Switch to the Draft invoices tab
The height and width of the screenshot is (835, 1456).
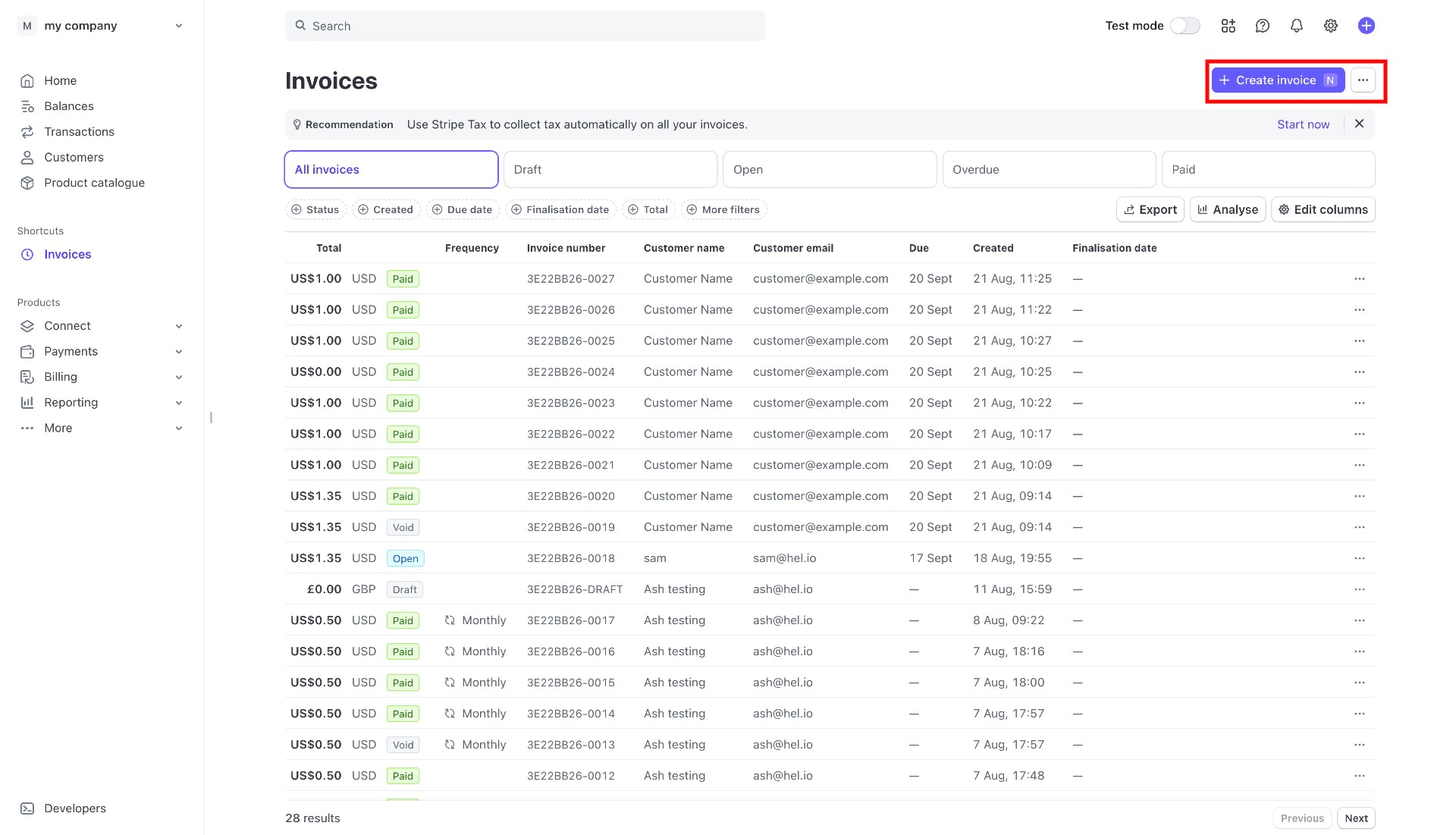(x=610, y=170)
